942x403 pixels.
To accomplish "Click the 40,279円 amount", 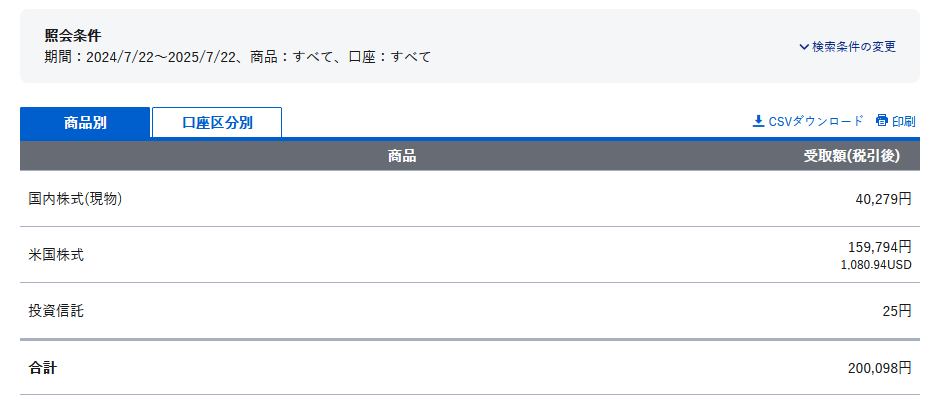I will [883, 199].
